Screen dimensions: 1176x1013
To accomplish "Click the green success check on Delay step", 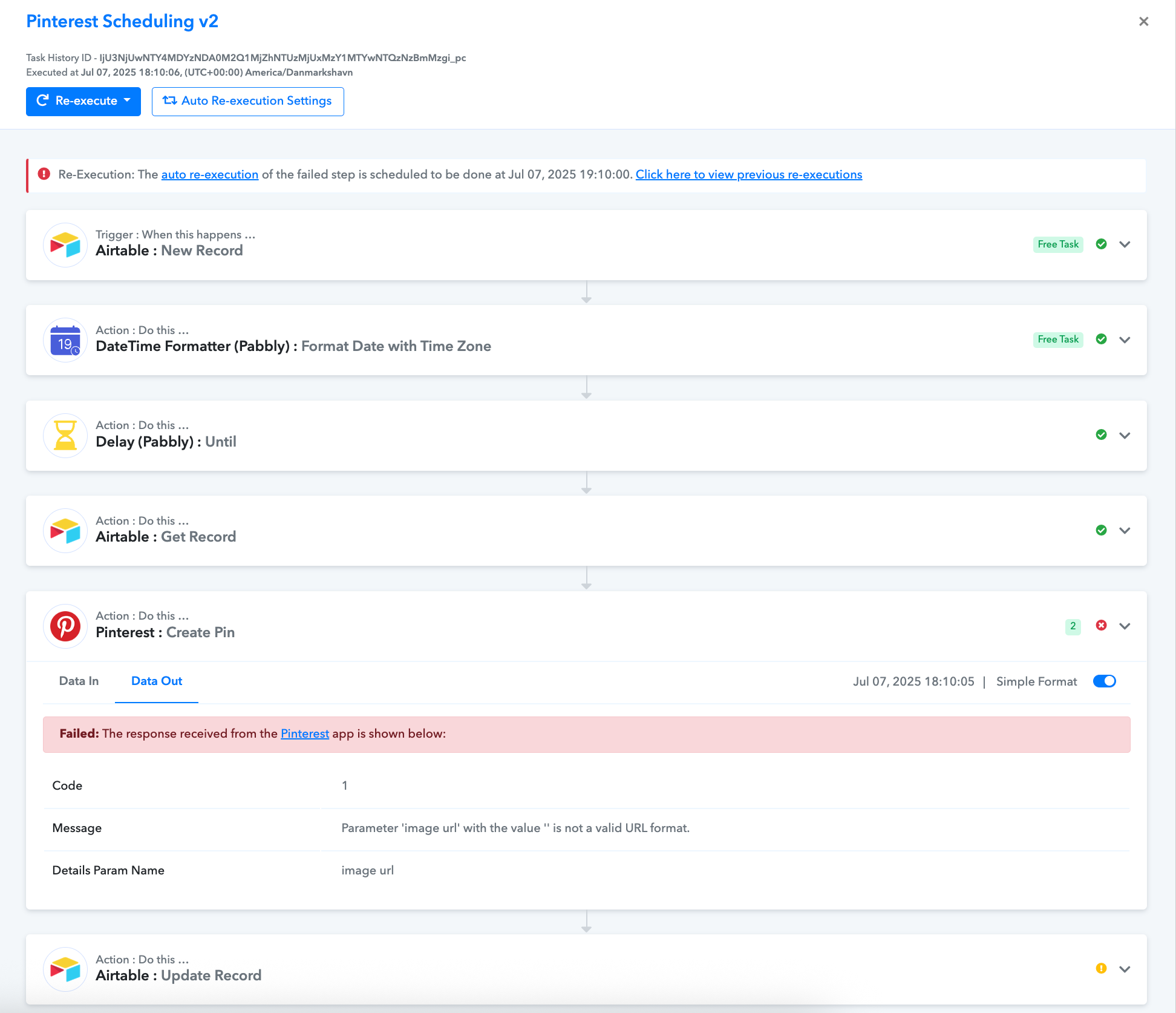I will pos(1102,435).
